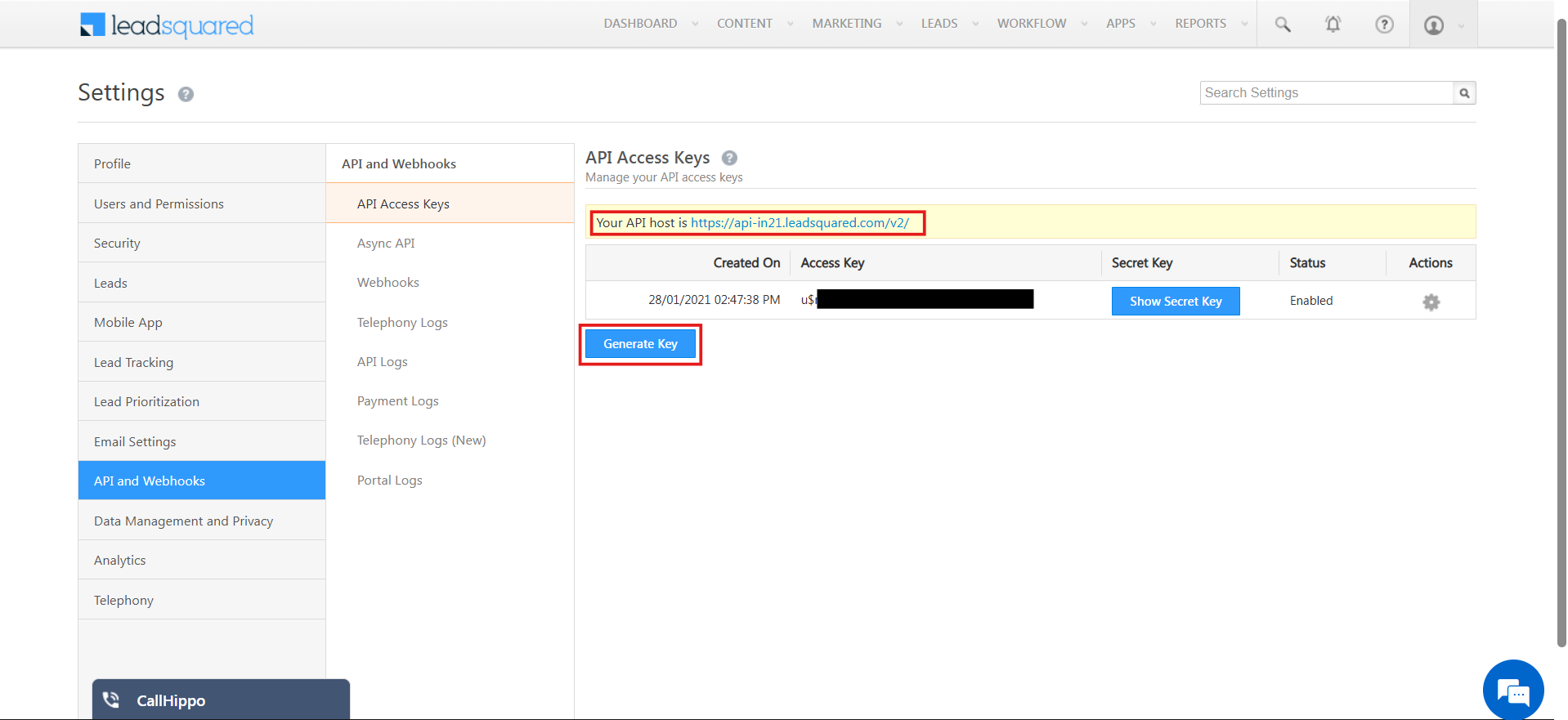Viewport: 1568px width, 720px height.
Task: Open the help question mark in top bar
Action: 1384,25
